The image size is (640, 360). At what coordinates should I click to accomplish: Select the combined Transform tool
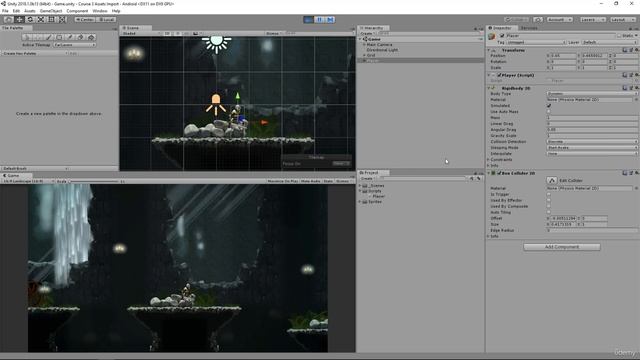[62, 19]
